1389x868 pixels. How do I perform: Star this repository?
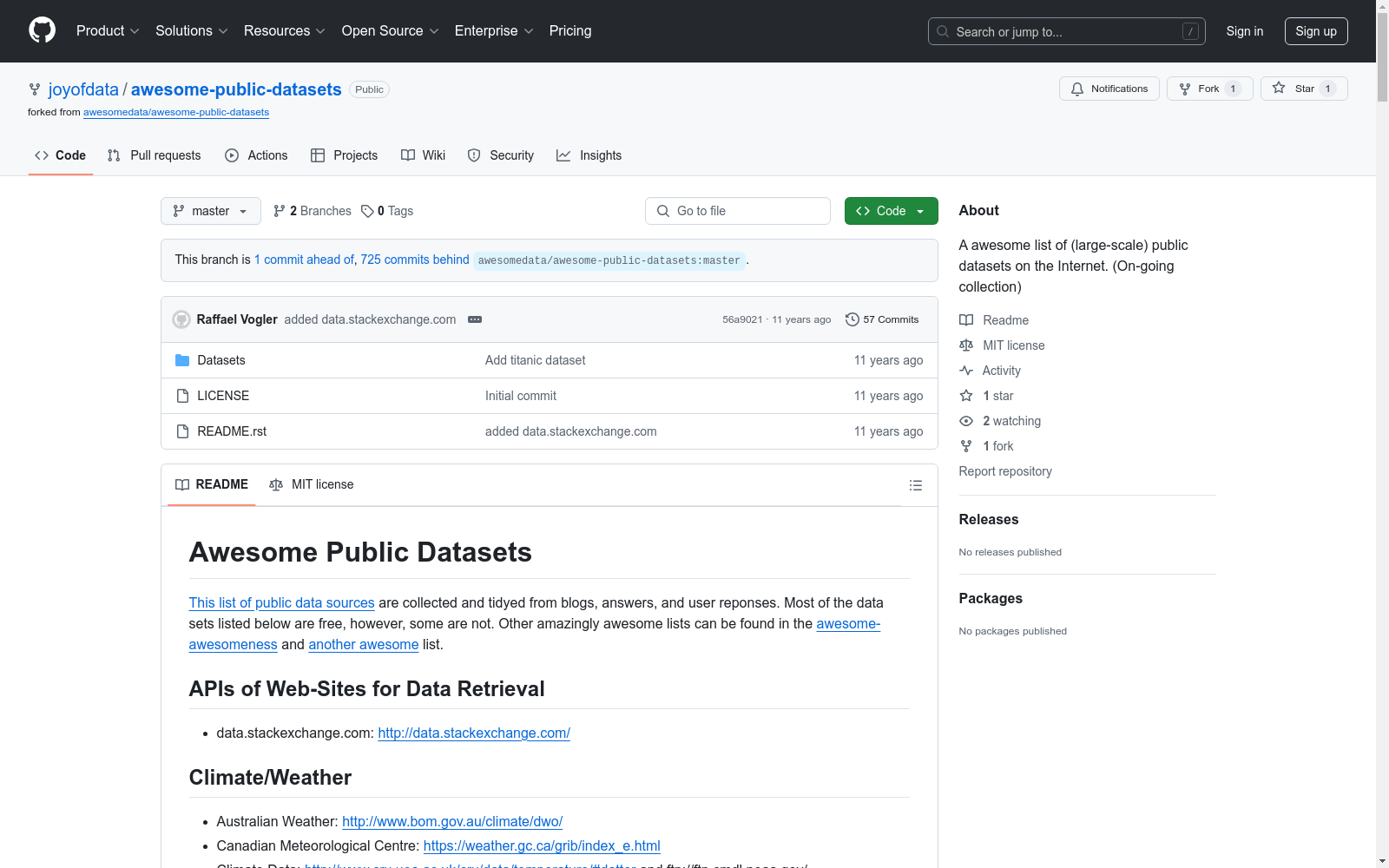1304,89
